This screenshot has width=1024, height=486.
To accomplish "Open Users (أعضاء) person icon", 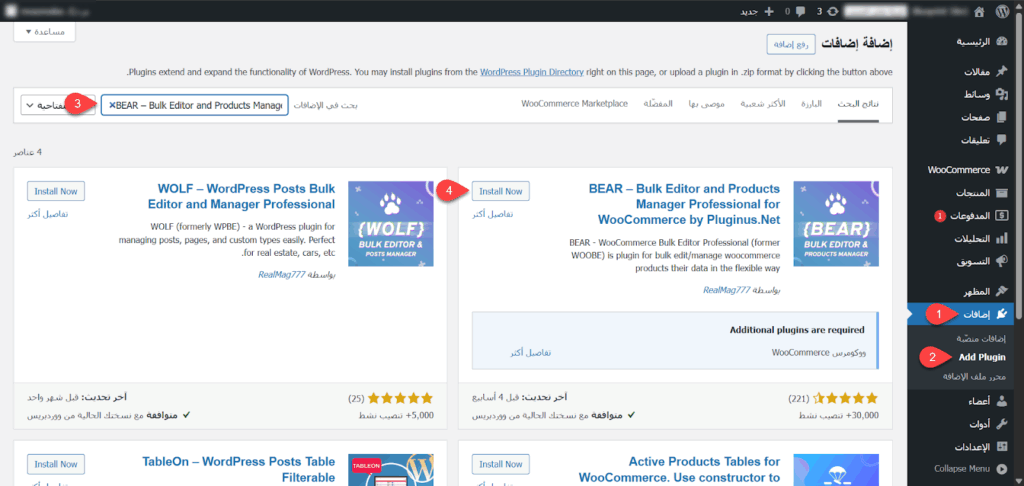I will coord(1002,401).
